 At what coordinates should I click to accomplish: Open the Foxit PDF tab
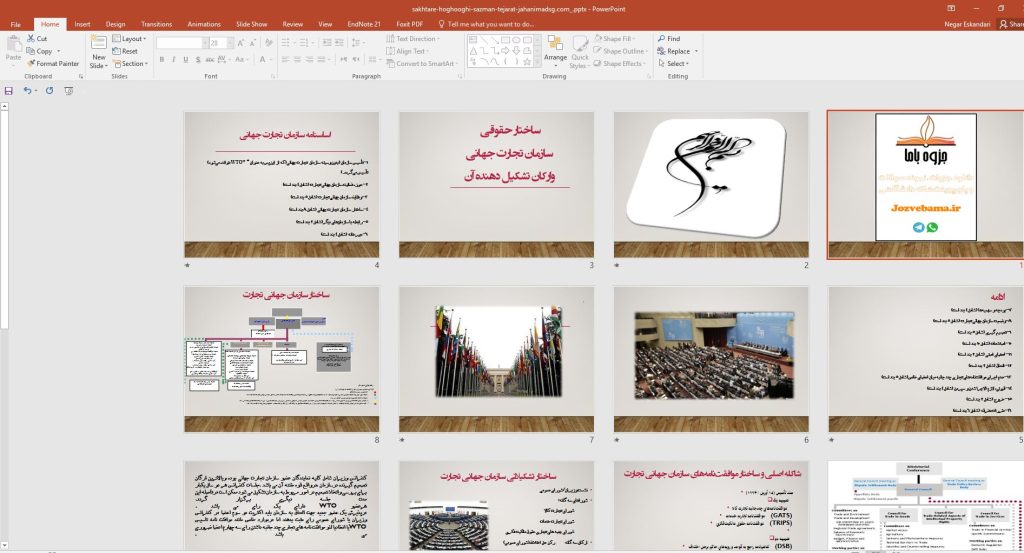pos(409,24)
